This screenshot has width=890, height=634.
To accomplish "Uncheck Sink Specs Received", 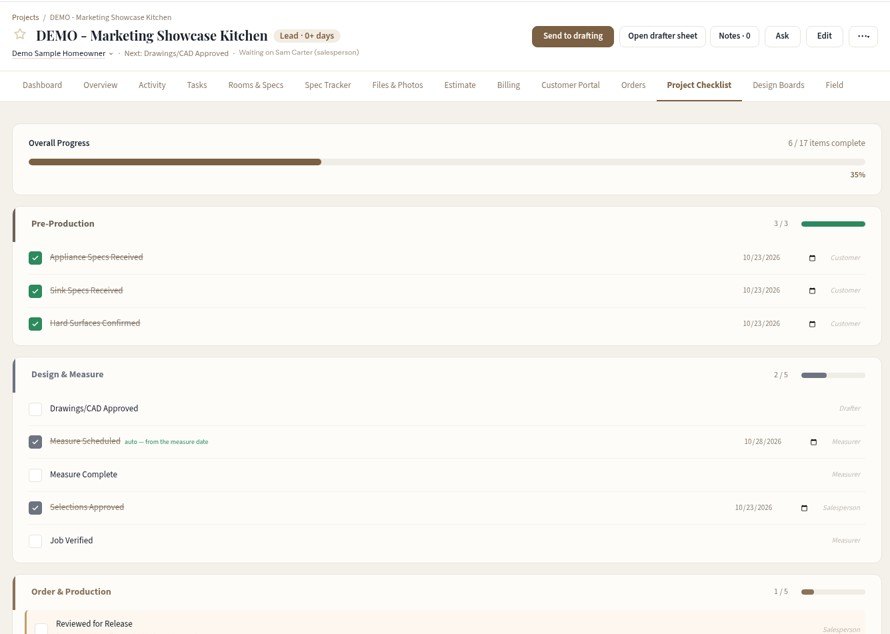I will click(35, 291).
